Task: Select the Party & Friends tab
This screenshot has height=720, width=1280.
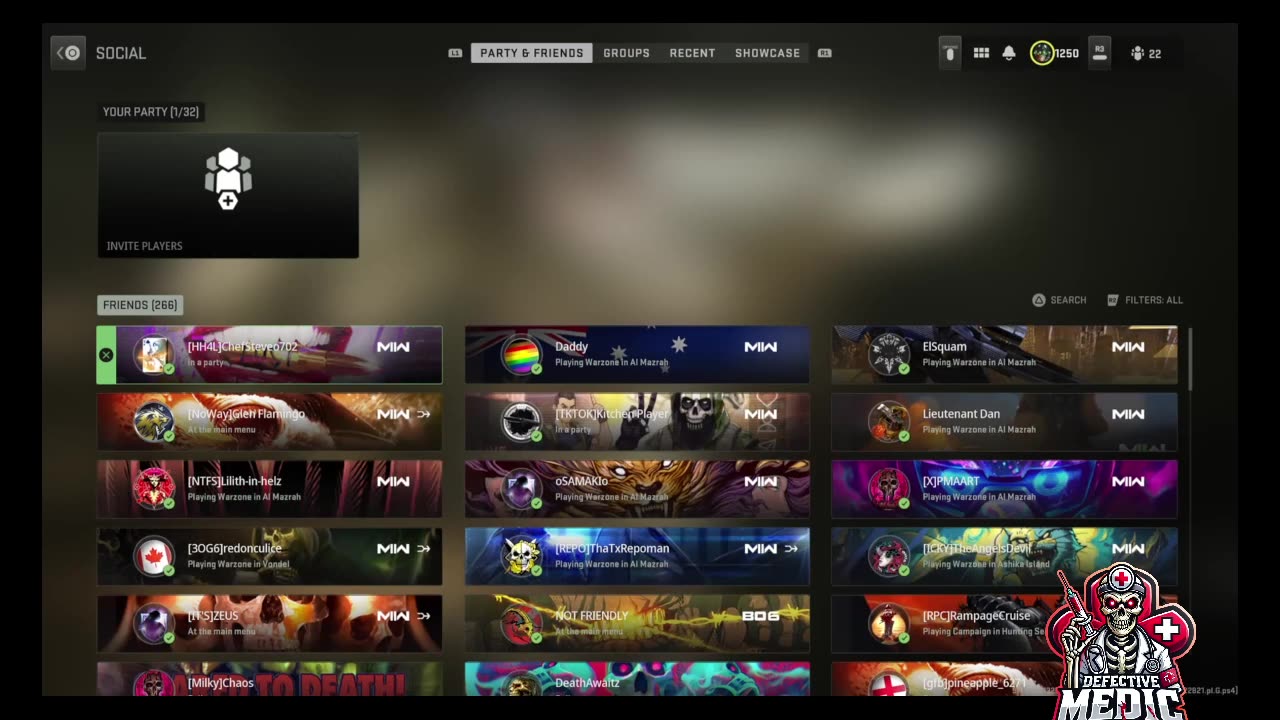Action: pos(531,53)
